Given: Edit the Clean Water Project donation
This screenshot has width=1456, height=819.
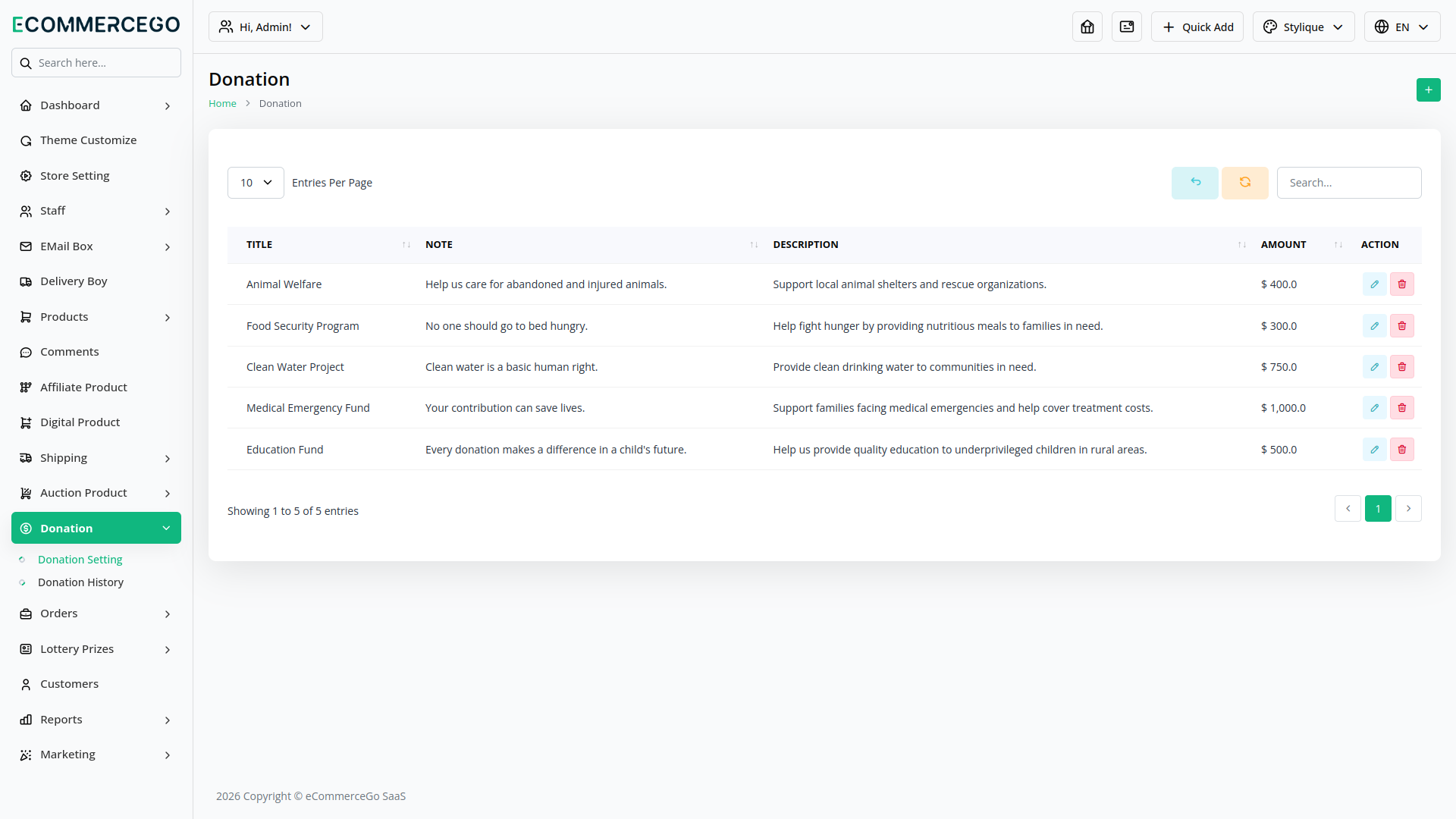Looking at the screenshot, I should click(x=1374, y=367).
